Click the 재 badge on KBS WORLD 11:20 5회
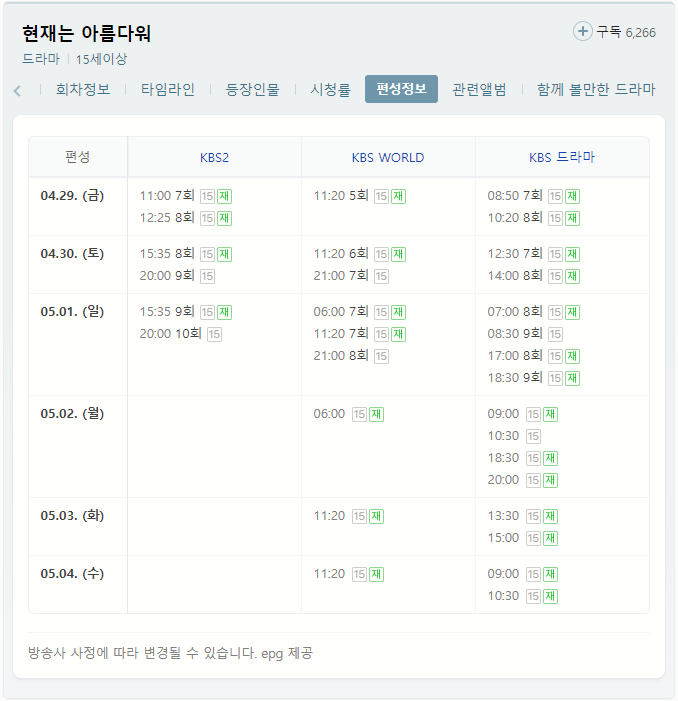Screen dimensions: 678x701 click(398, 196)
